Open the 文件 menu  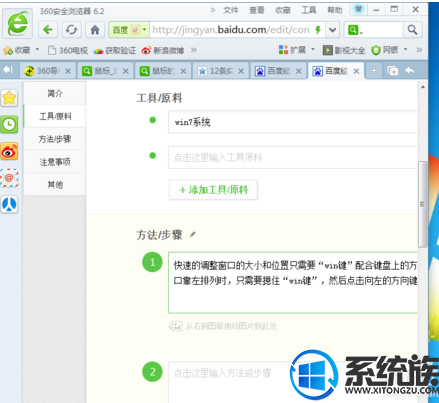click(x=231, y=10)
